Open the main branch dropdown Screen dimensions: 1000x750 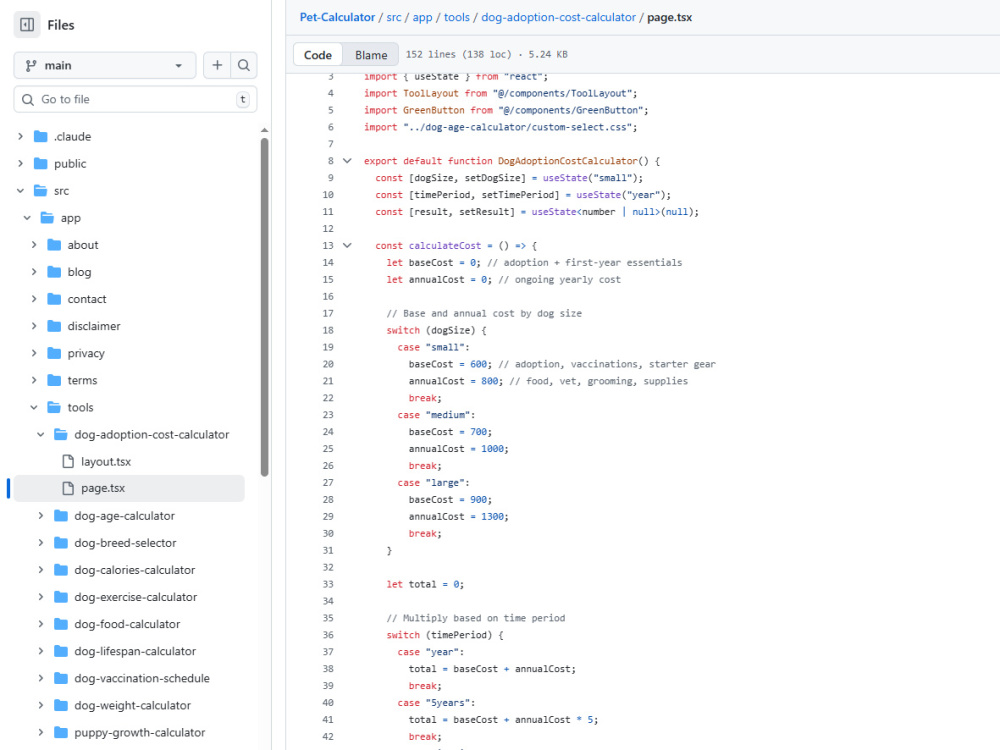105,65
